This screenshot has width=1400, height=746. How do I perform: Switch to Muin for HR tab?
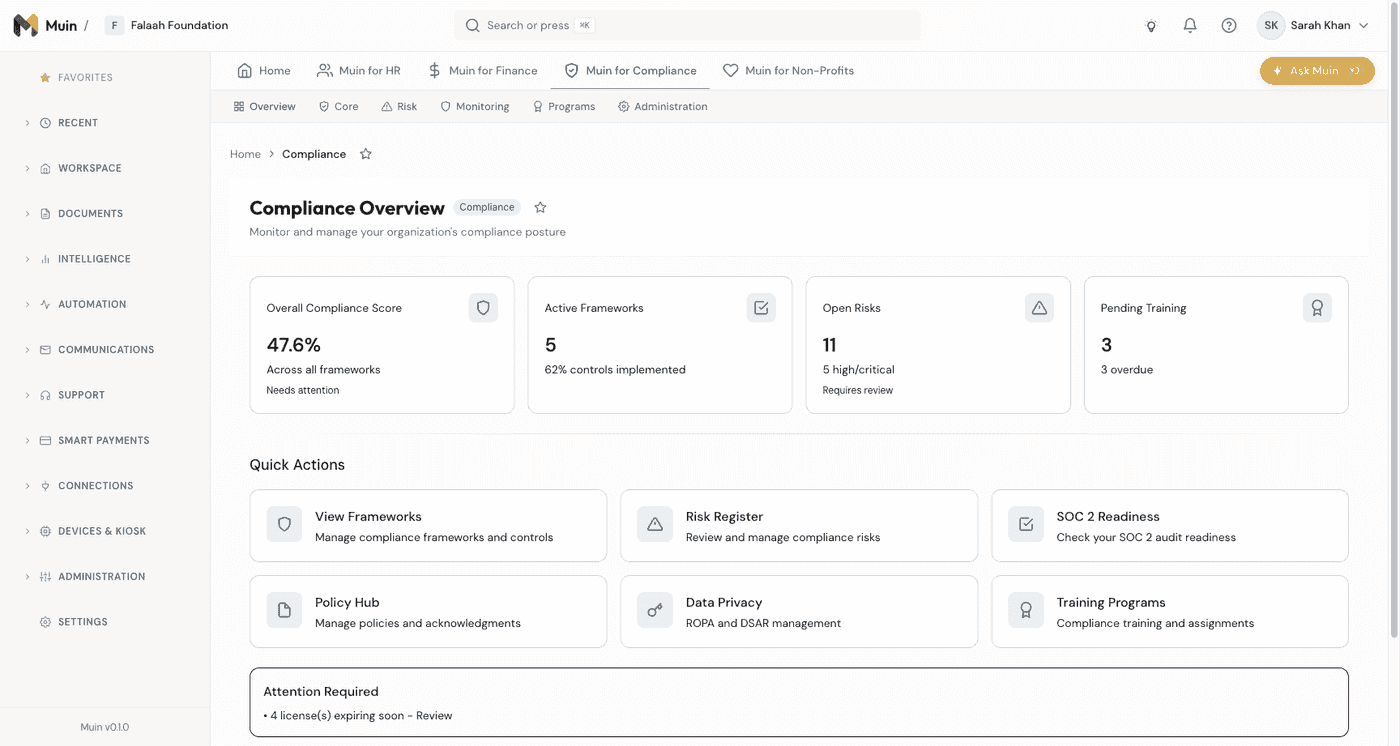tap(359, 71)
